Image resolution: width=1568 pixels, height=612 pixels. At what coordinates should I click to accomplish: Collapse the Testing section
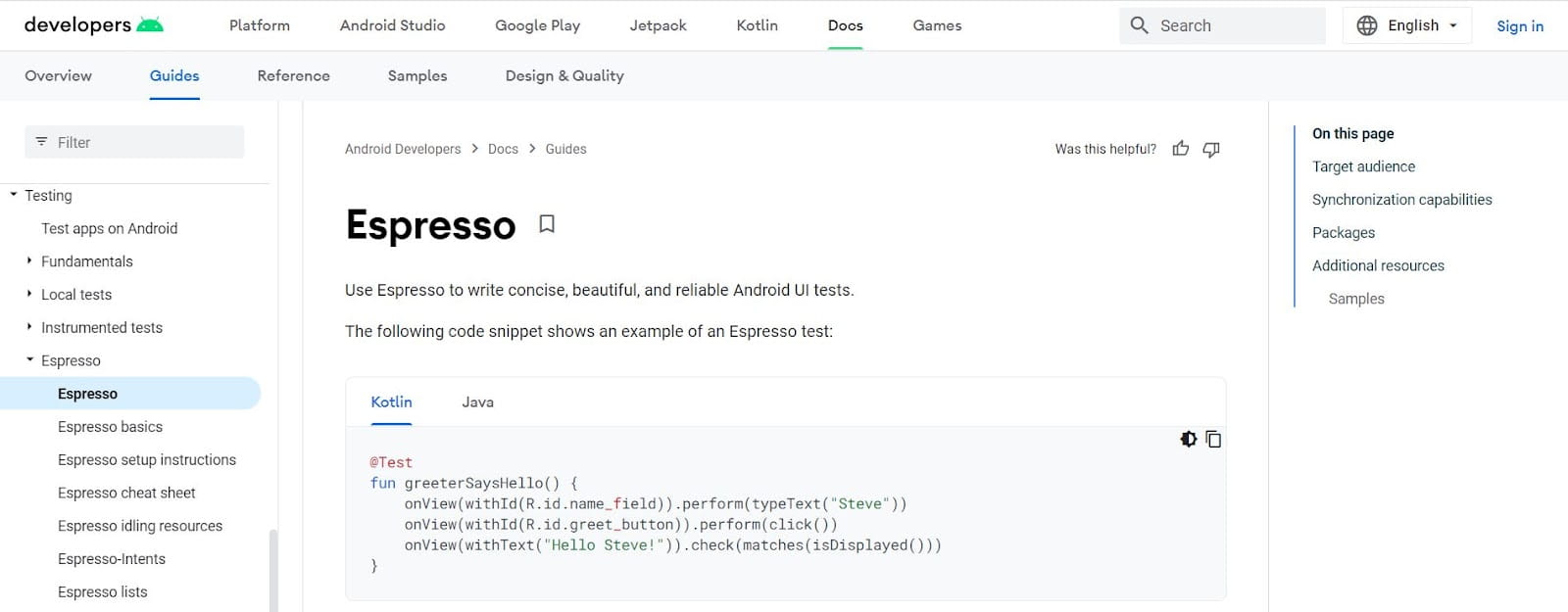[x=14, y=195]
